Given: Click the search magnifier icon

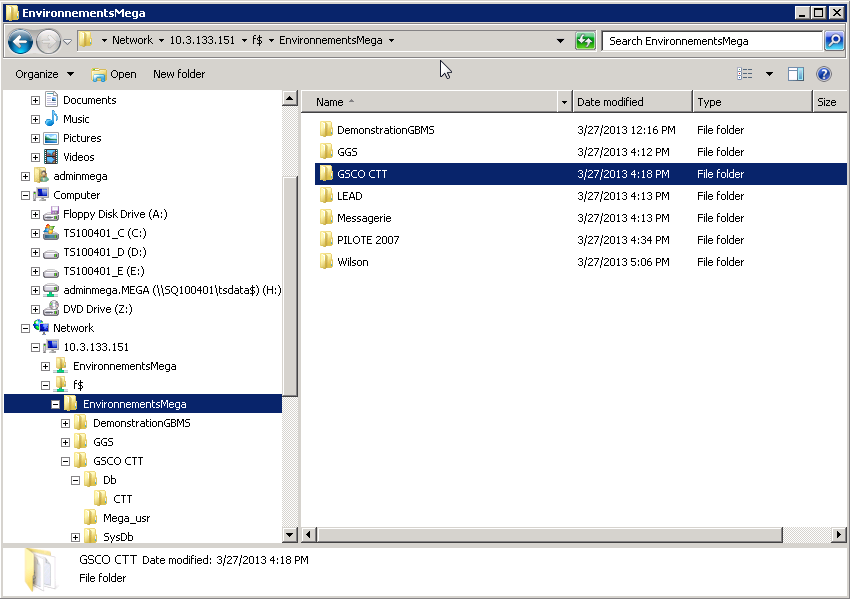Looking at the screenshot, I should tap(834, 41).
